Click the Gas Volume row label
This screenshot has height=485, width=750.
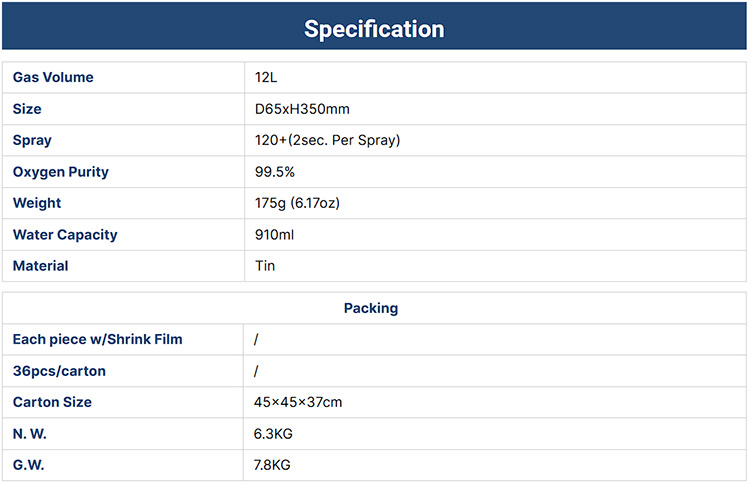(53, 78)
